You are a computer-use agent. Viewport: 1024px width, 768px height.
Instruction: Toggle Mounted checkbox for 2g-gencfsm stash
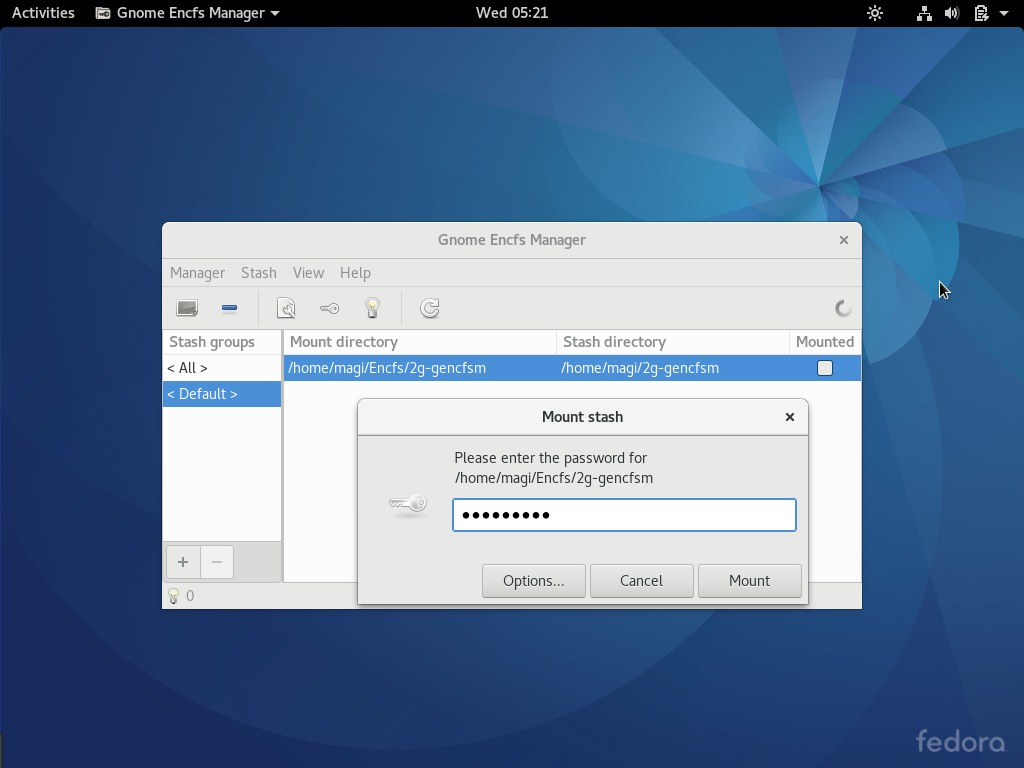825,368
